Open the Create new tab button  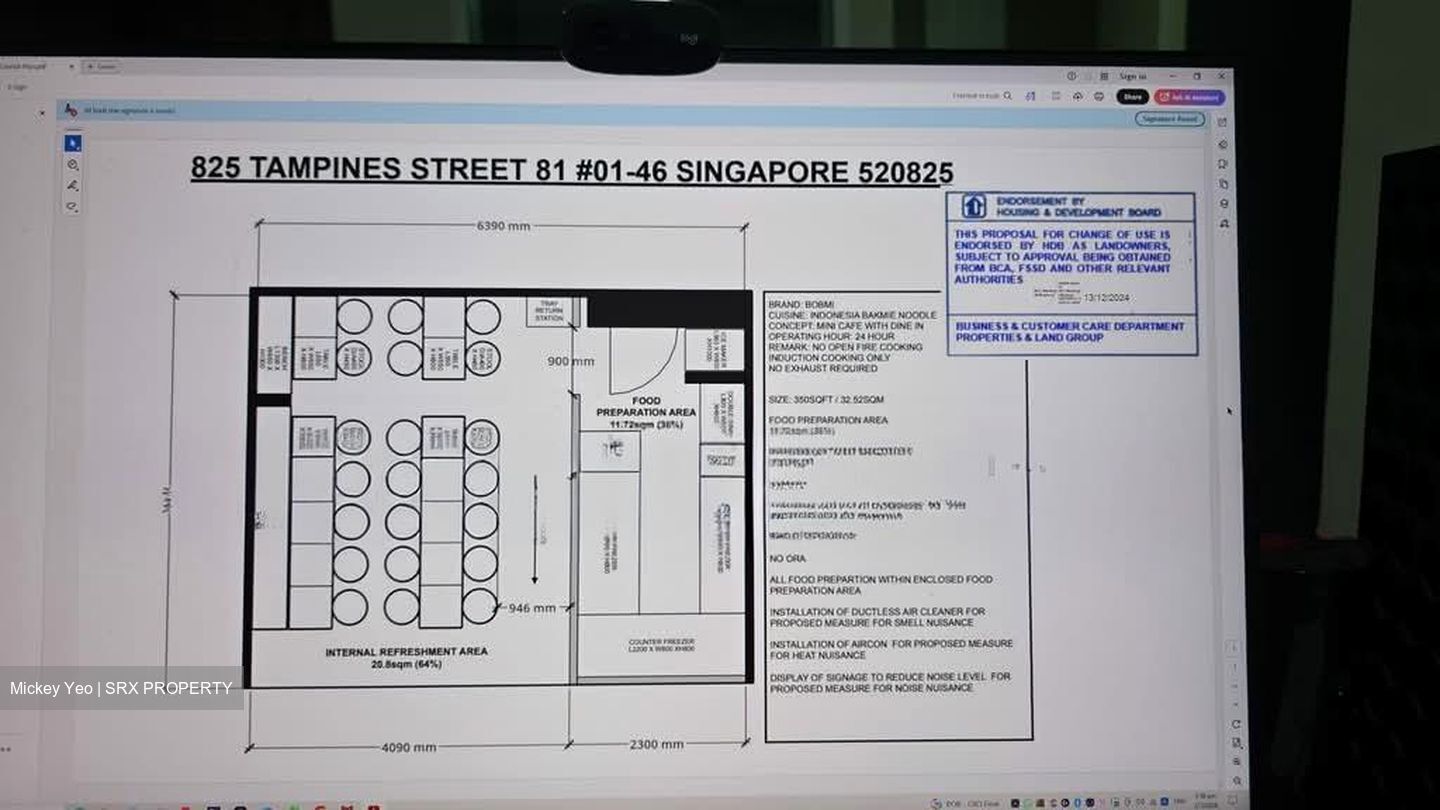coord(101,67)
